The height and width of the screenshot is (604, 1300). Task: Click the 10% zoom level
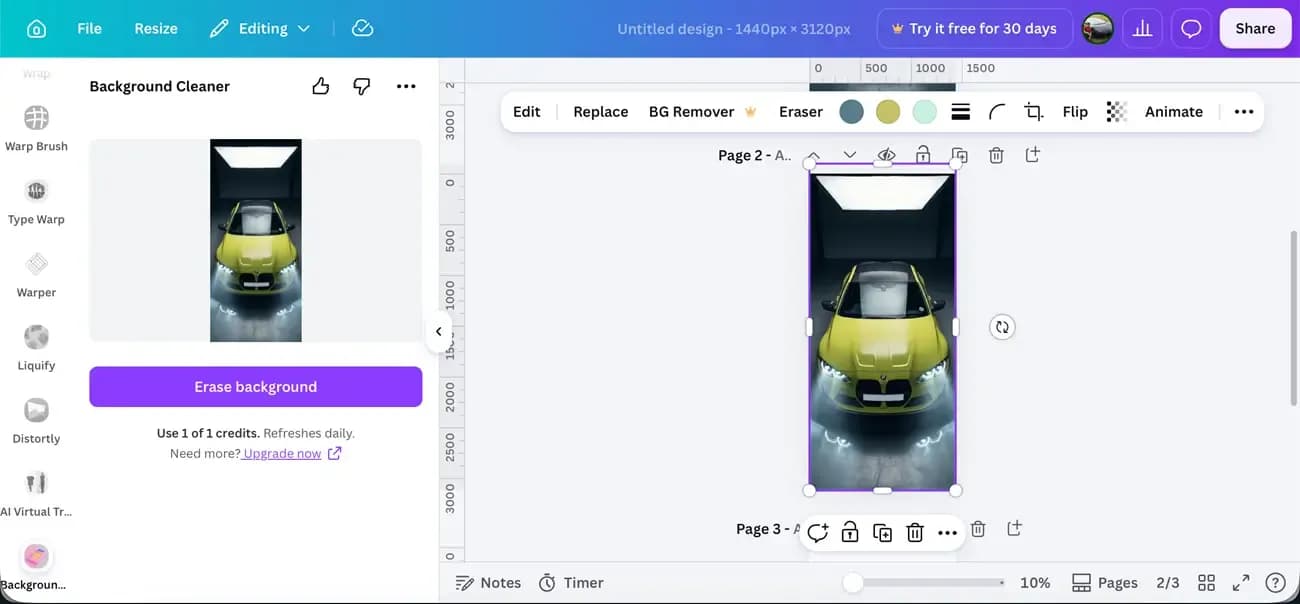pos(1035,583)
